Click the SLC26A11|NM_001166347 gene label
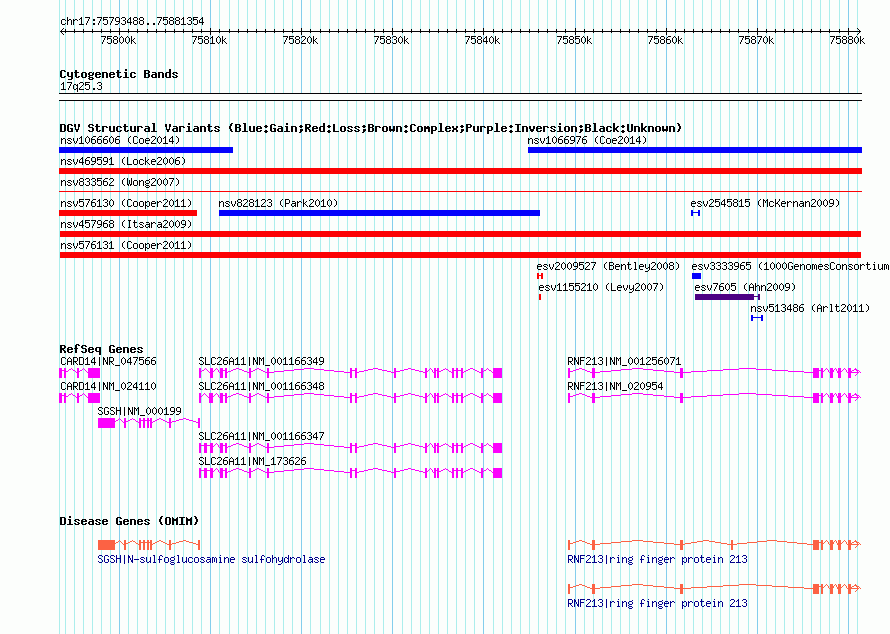 [x=261, y=436]
